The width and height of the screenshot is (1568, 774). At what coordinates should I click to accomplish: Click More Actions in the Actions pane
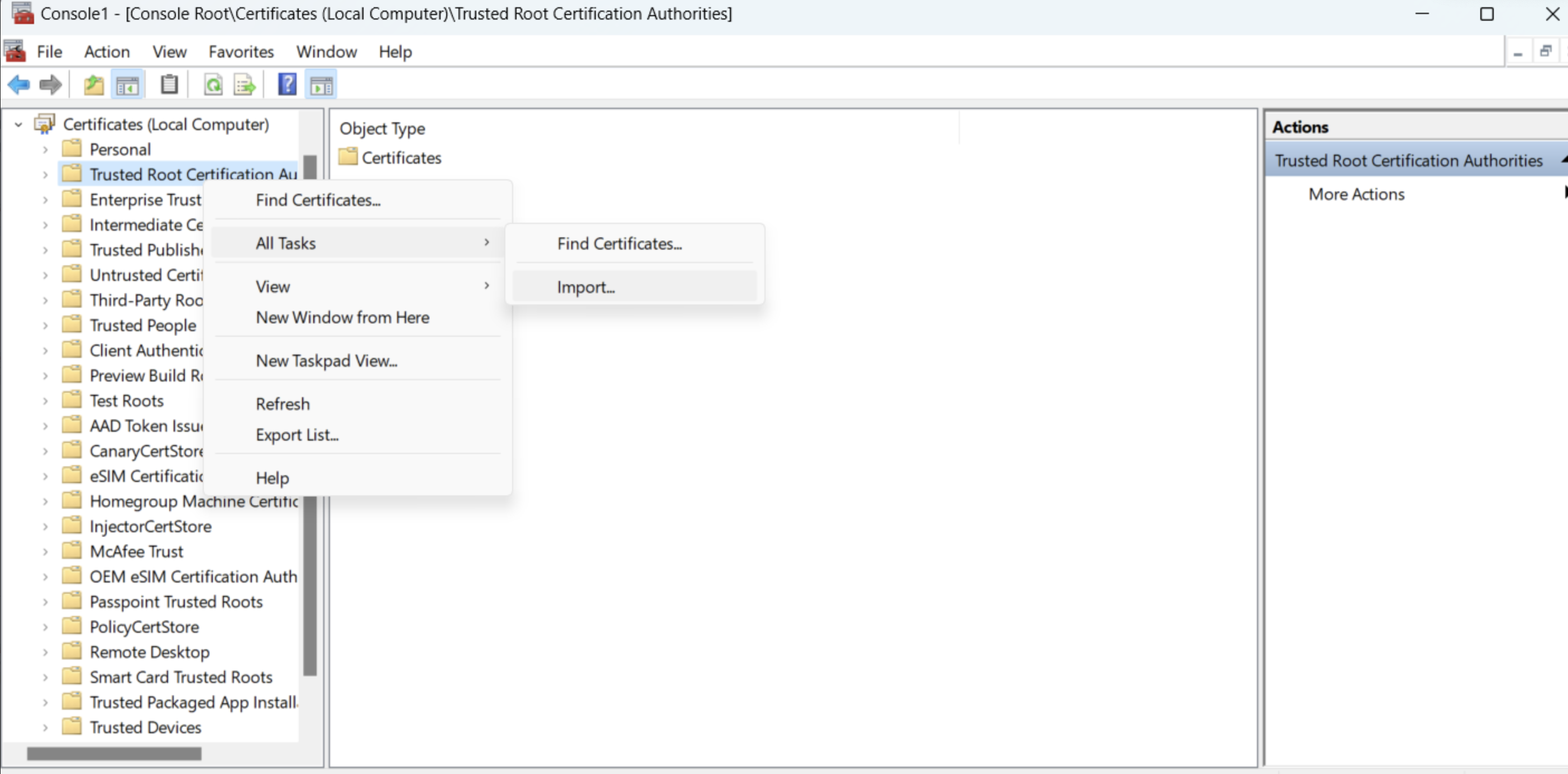[1356, 194]
